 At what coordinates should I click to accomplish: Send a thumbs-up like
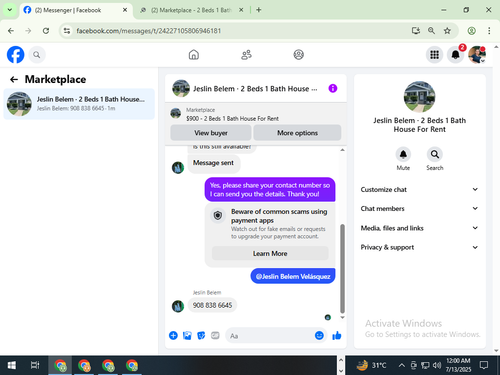pos(337,335)
